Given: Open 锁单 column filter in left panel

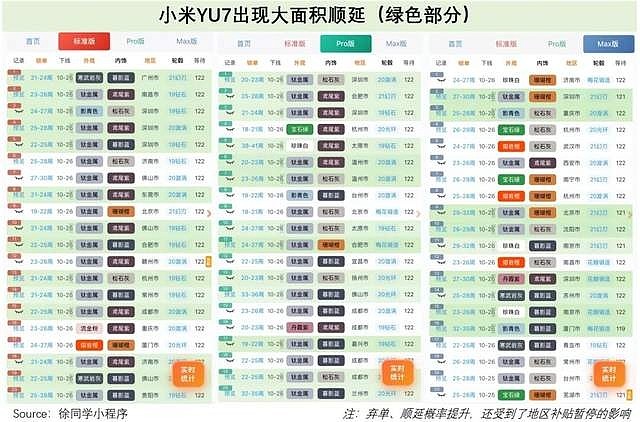Looking at the screenshot, I should pos(41,60).
